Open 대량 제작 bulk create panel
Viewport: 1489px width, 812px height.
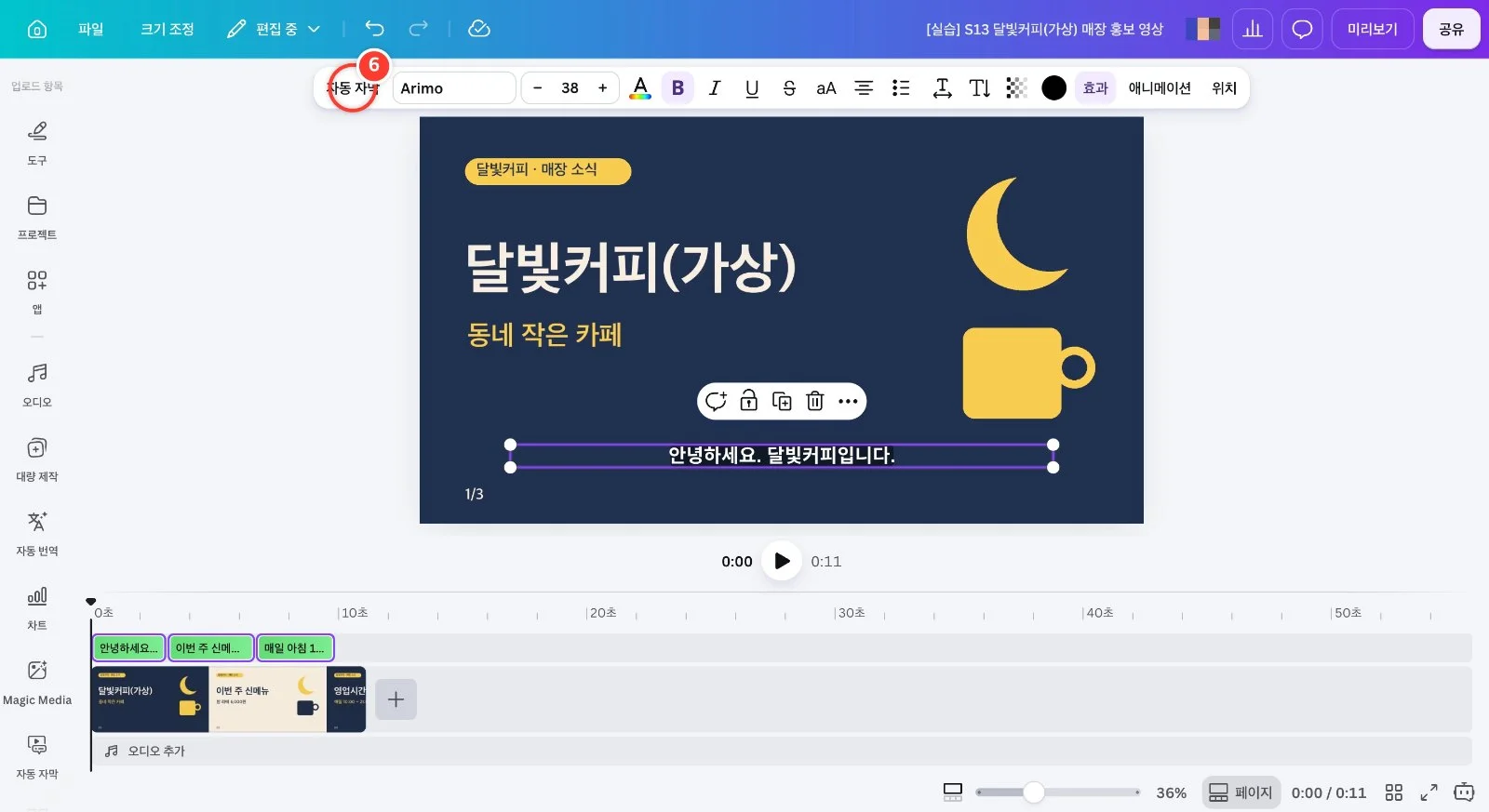point(37,459)
